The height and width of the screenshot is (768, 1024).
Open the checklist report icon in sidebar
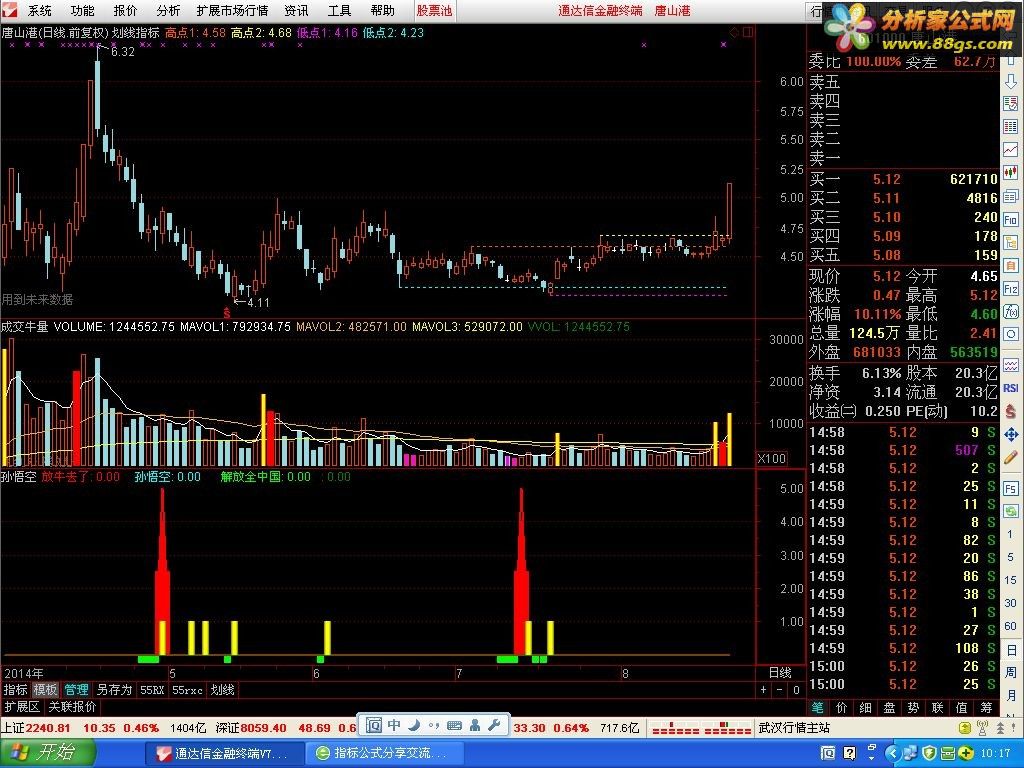1010,103
